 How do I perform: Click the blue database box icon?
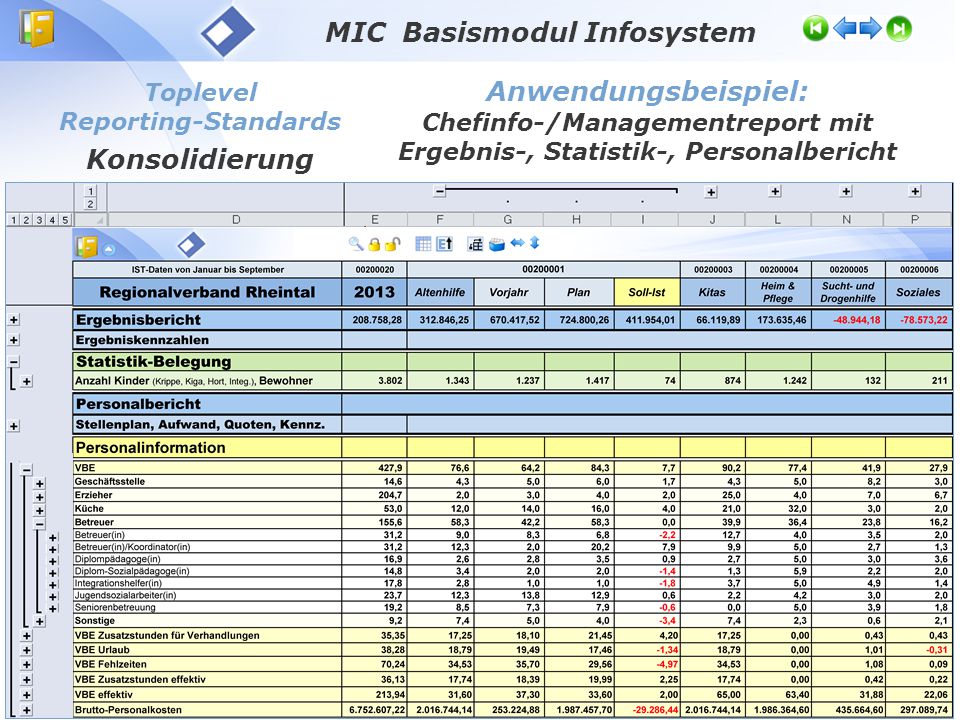coord(497,244)
